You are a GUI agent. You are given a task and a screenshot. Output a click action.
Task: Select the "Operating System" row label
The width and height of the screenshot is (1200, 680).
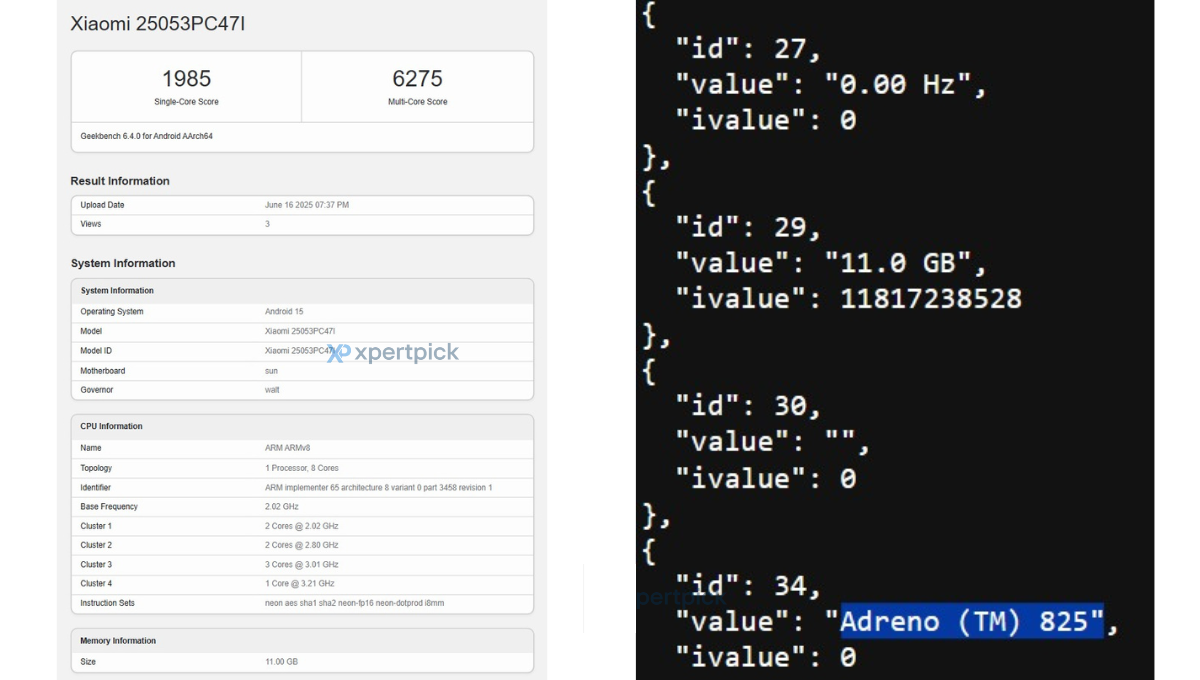112,312
